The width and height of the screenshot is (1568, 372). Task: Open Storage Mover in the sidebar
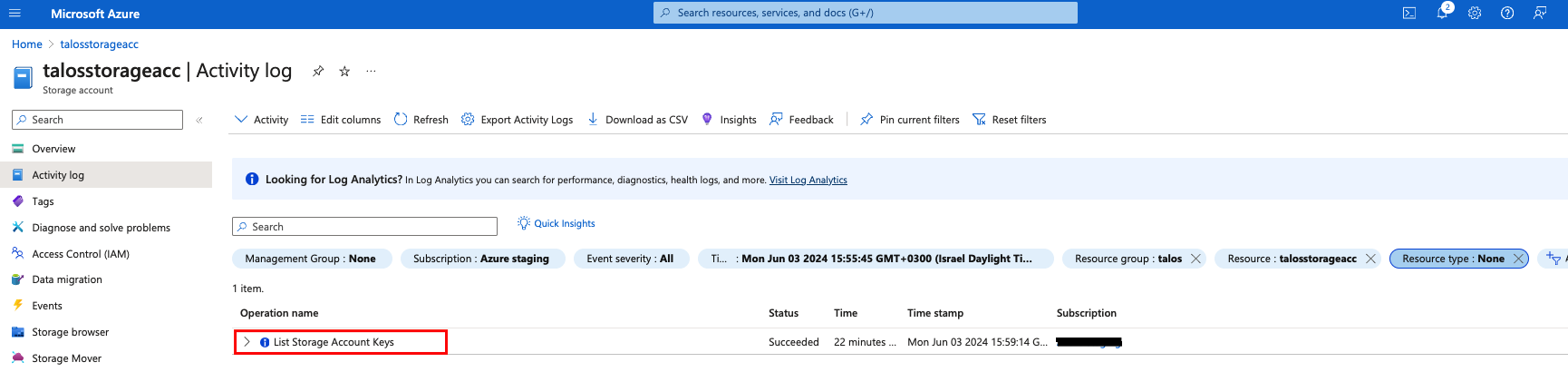[x=106, y=358]
